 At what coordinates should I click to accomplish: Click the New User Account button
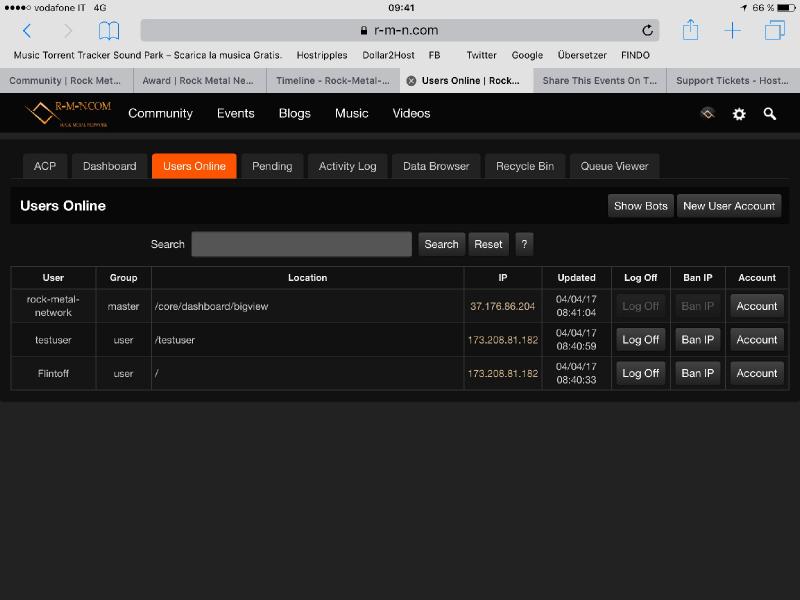click(729, 206)
